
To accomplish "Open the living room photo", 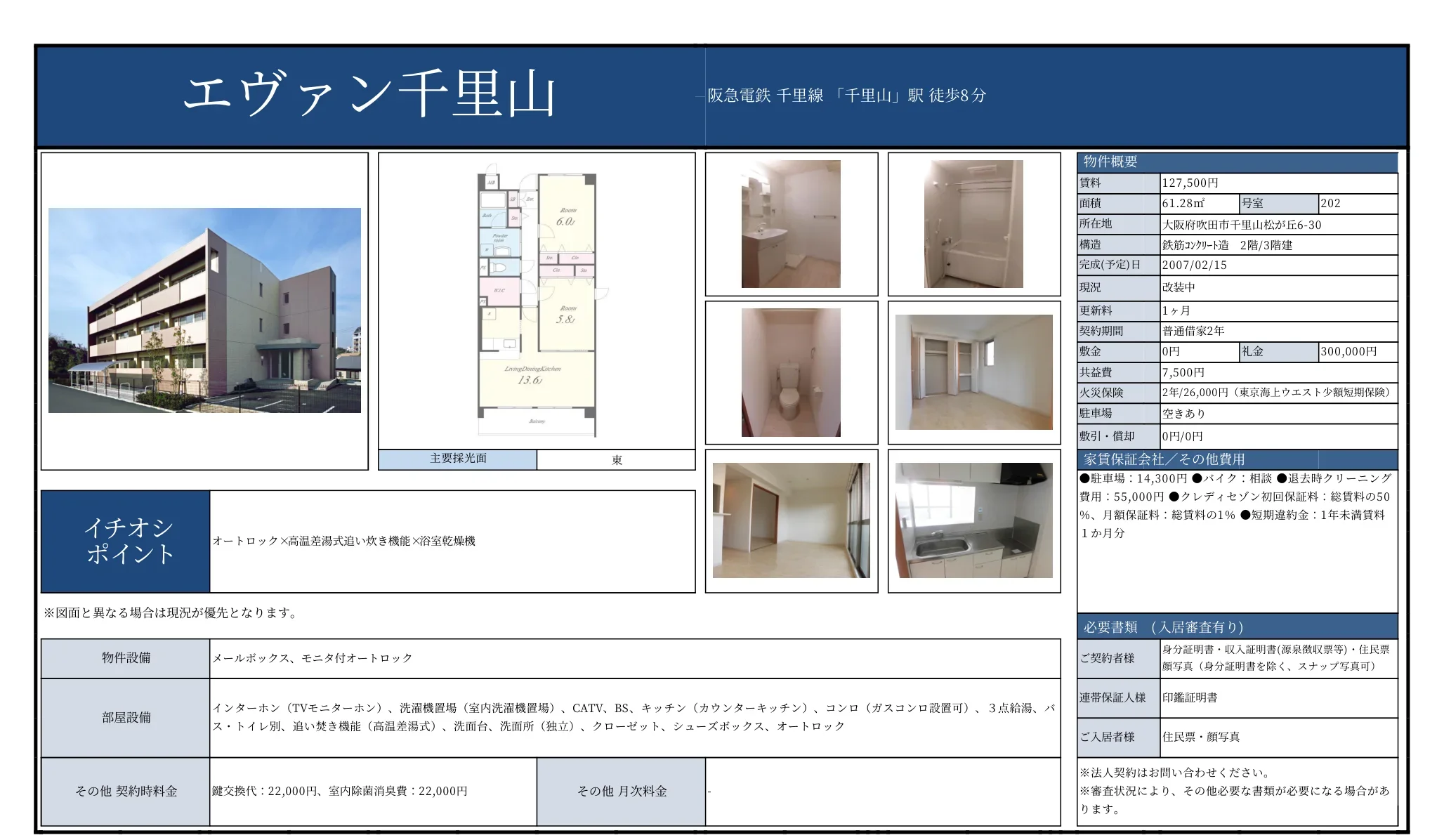I will coord(791,520).
